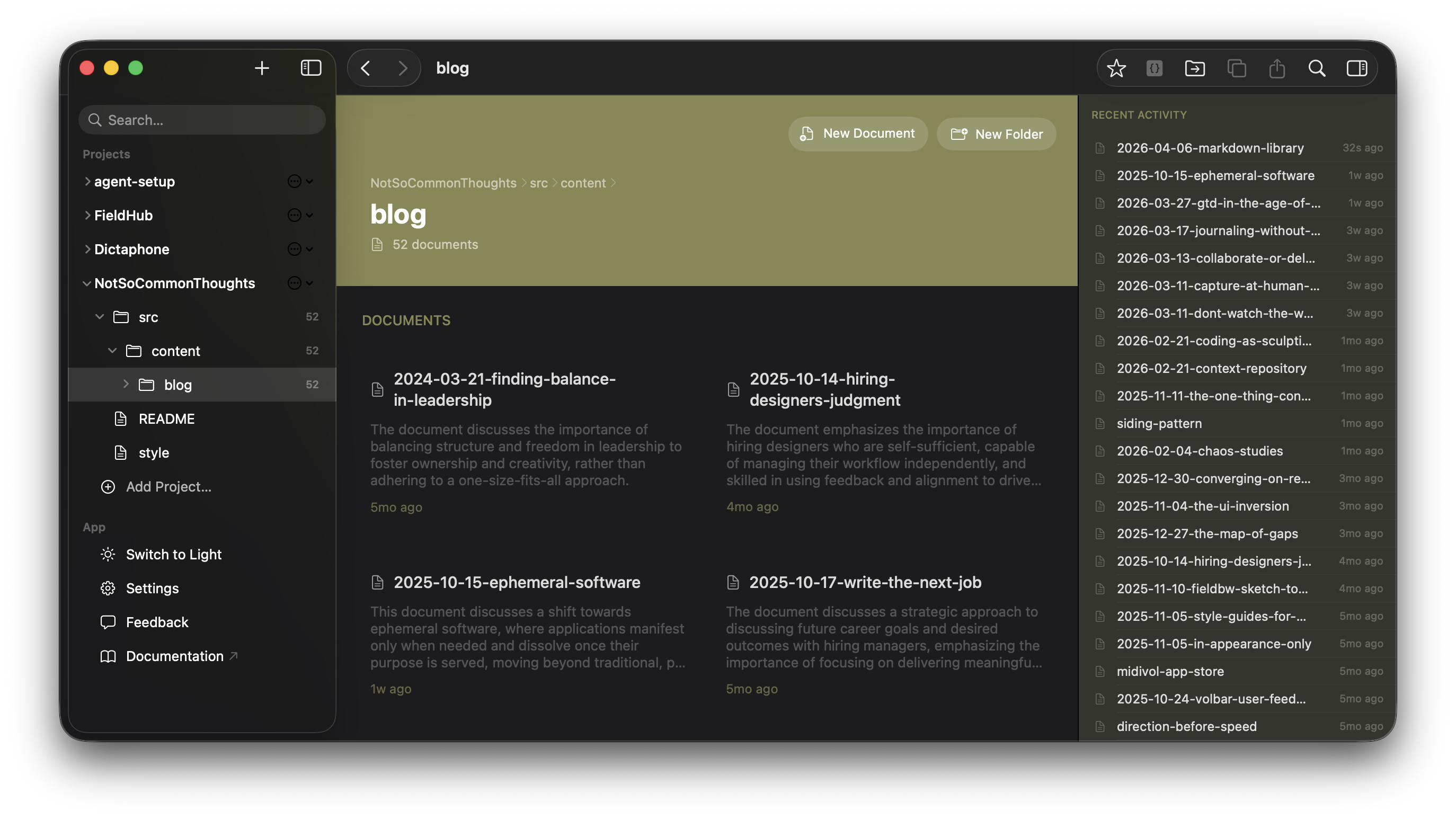Screen dimensions: 1456x820
Task: Open search using the magnifier icon
Action: pyautogui.click(x=1317, y=68)
